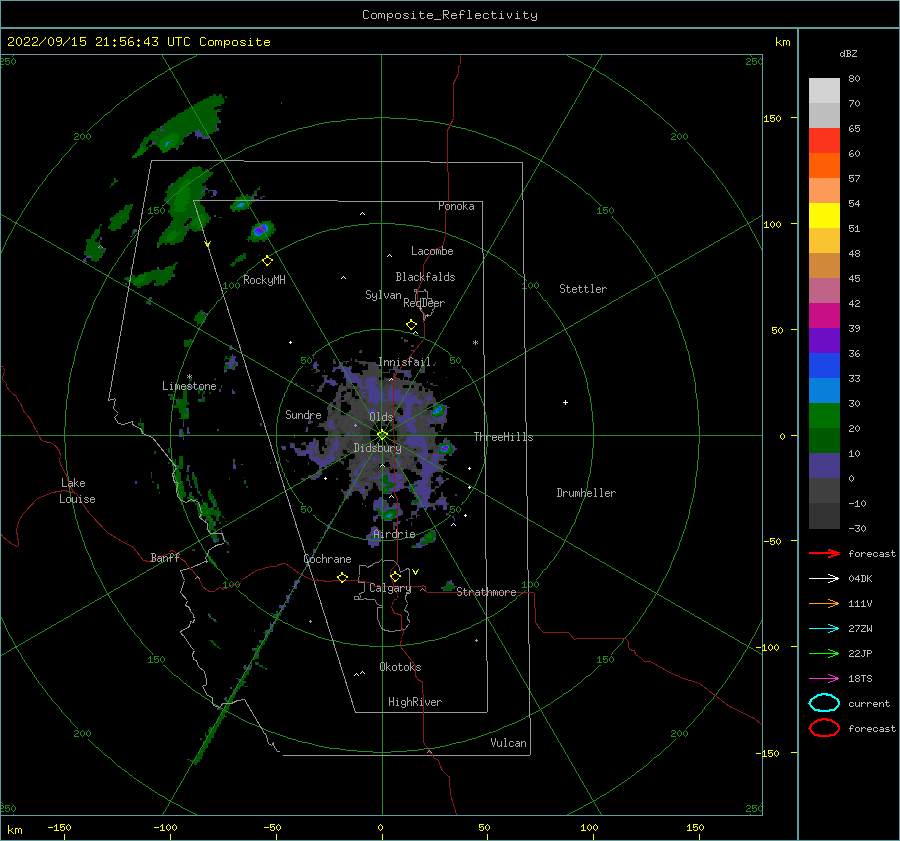The height and width of the screenshot is (841, 900).
Task: Click the bright green 30-20 dBZ swatch
Action: pos(824,416)
